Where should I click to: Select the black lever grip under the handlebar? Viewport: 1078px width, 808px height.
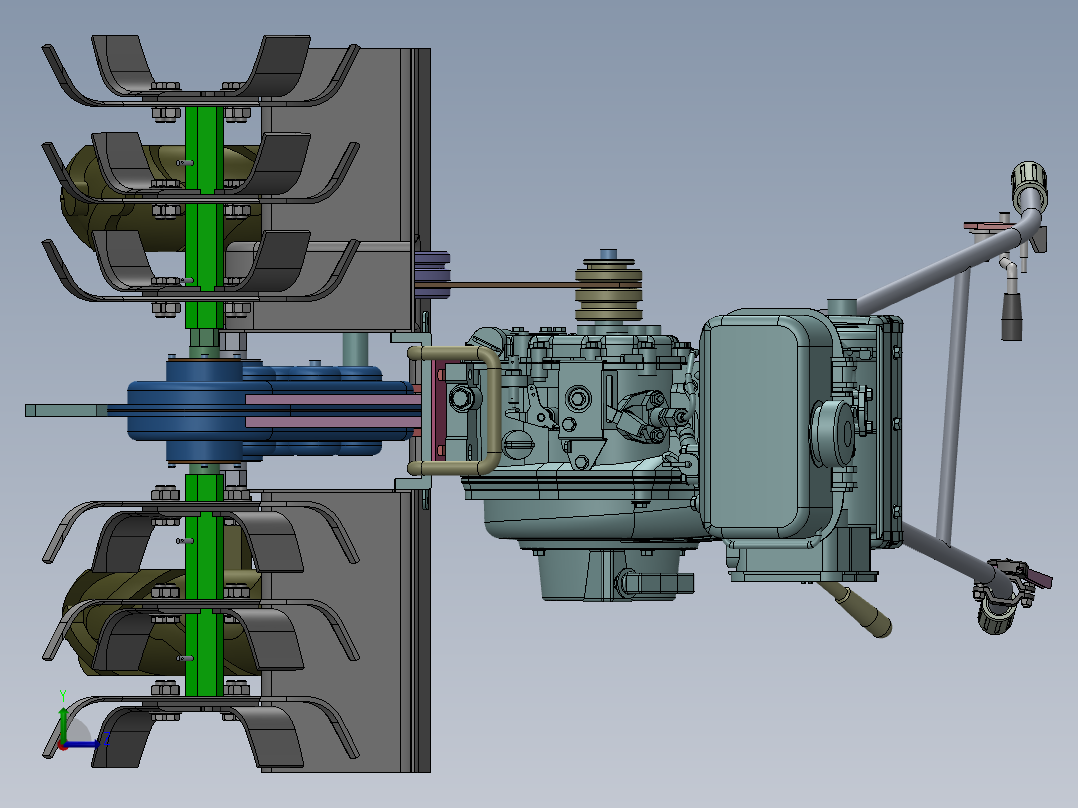(x=1011, y=317)
